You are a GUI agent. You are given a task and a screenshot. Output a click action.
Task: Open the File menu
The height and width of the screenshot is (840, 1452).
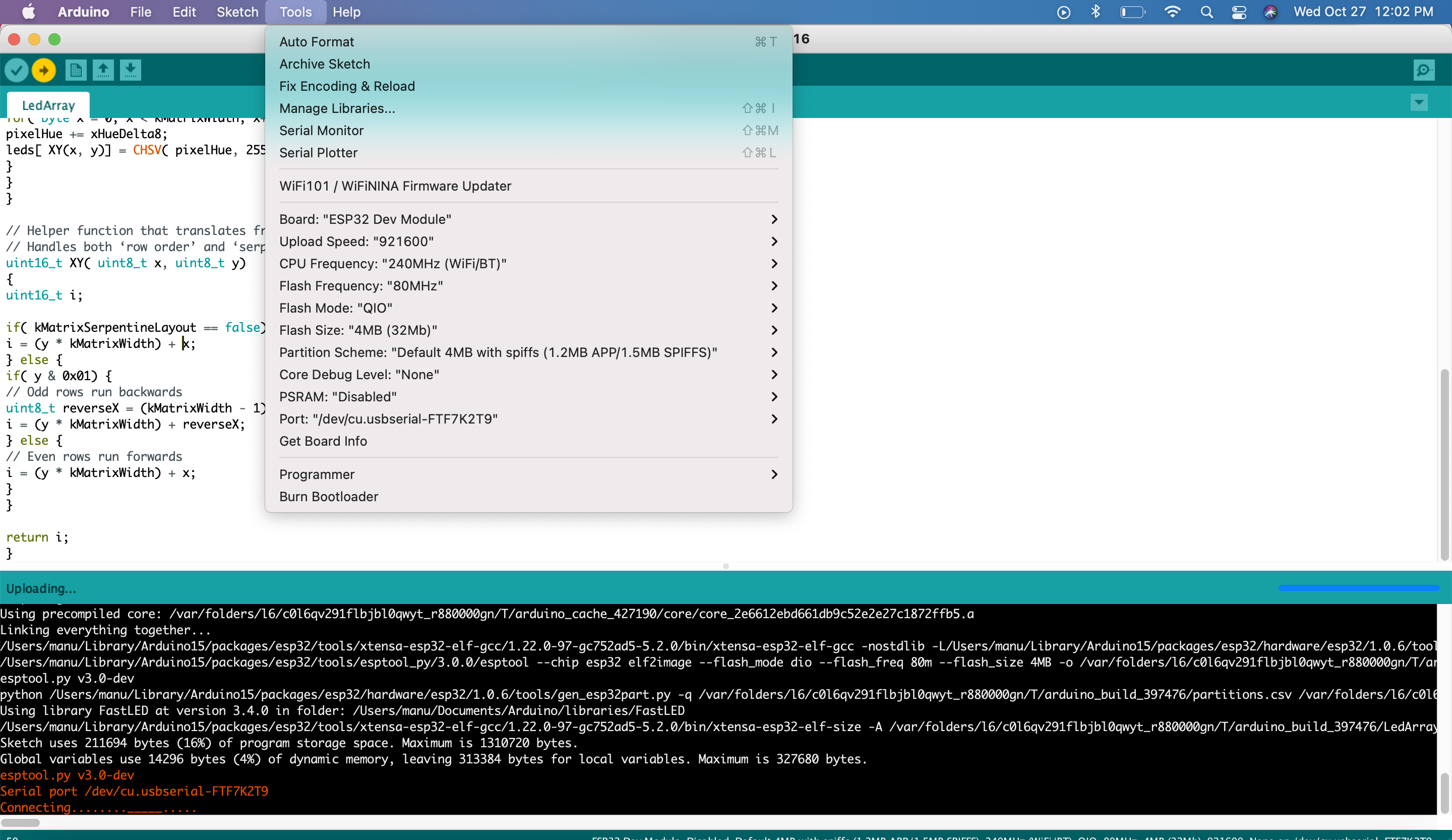click(141, 12)
